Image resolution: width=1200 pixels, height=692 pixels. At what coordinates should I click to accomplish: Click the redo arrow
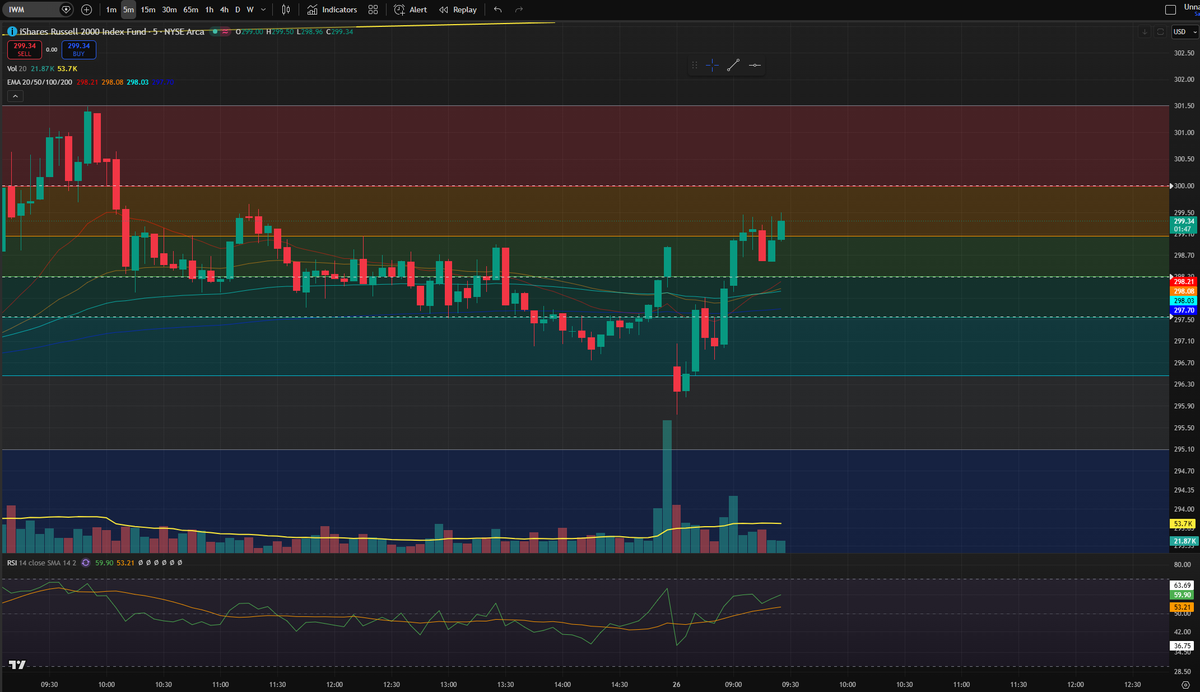[518, 9]
